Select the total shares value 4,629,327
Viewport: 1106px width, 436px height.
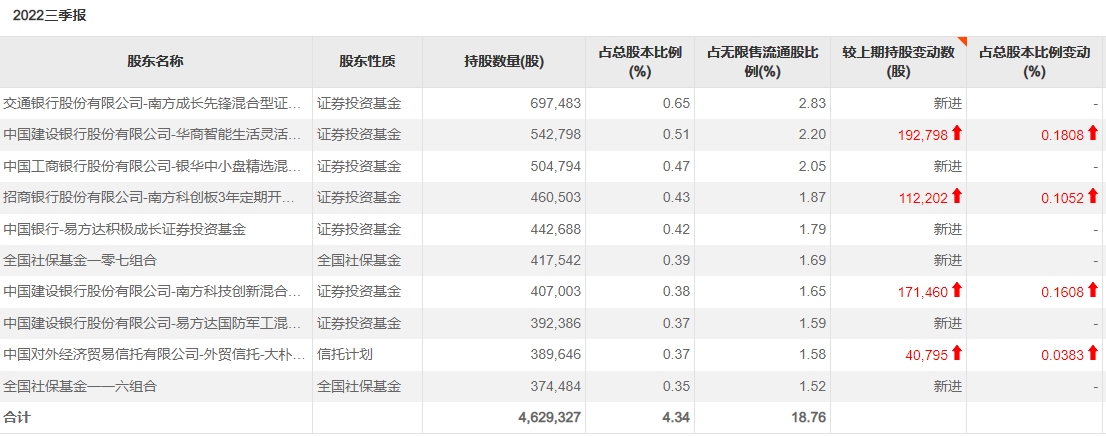pos(549,417)
